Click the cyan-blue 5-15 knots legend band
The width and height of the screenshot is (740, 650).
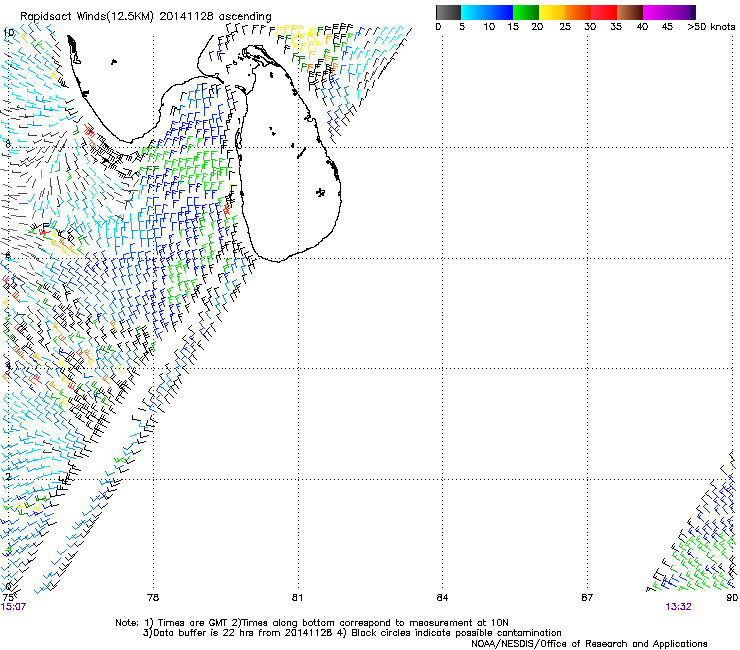coord(487,12)
